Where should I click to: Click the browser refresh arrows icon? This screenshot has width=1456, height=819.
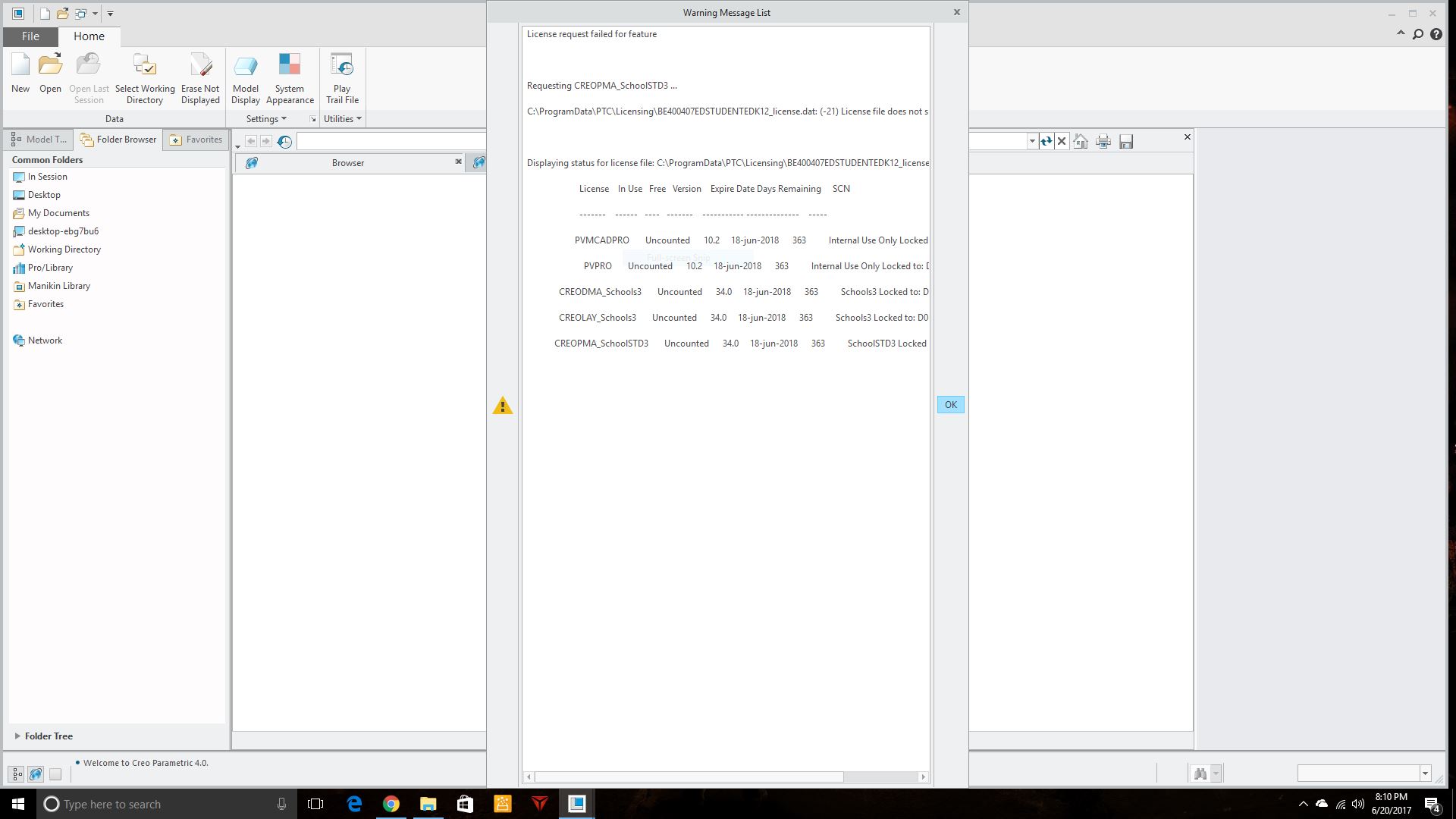coord(1046,141)
